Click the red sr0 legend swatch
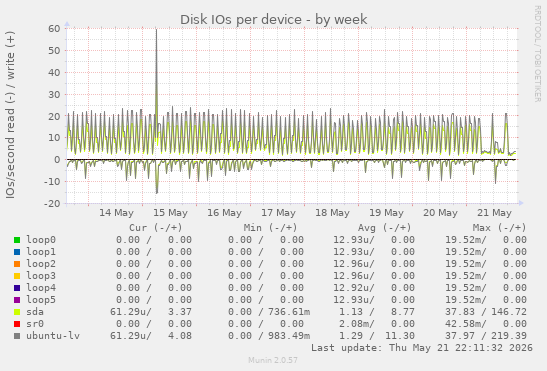This screenshot has height=371, width=547. pyautogui.click(x=17, y=324)
